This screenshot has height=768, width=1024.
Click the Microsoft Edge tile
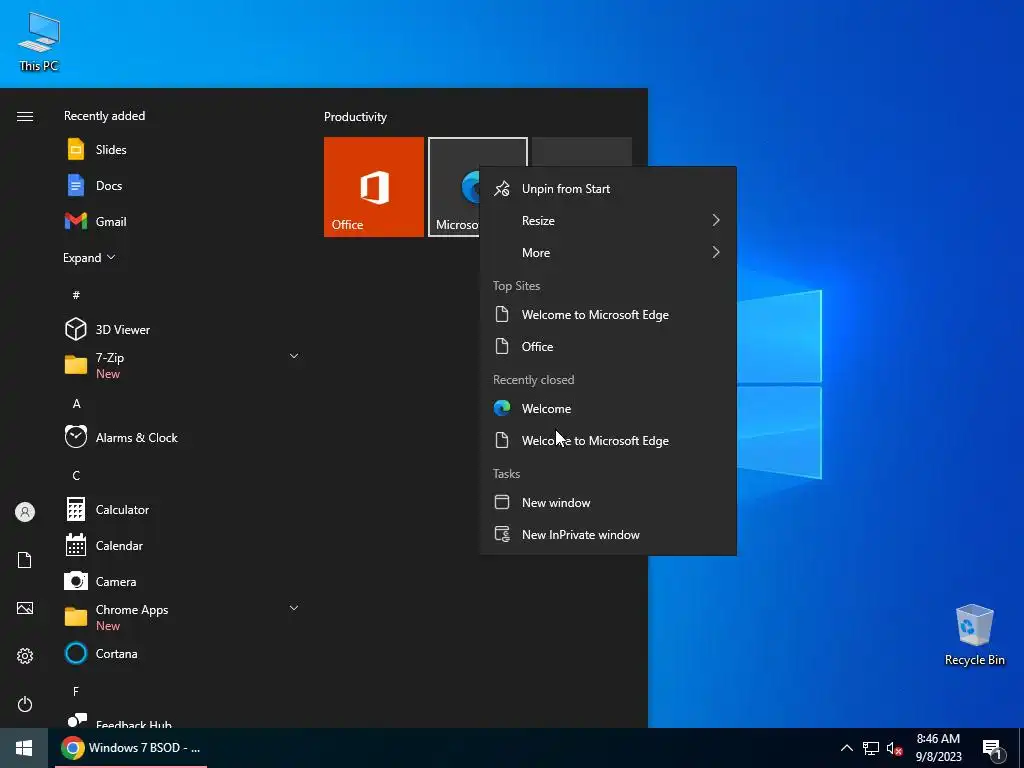(454, 187)
